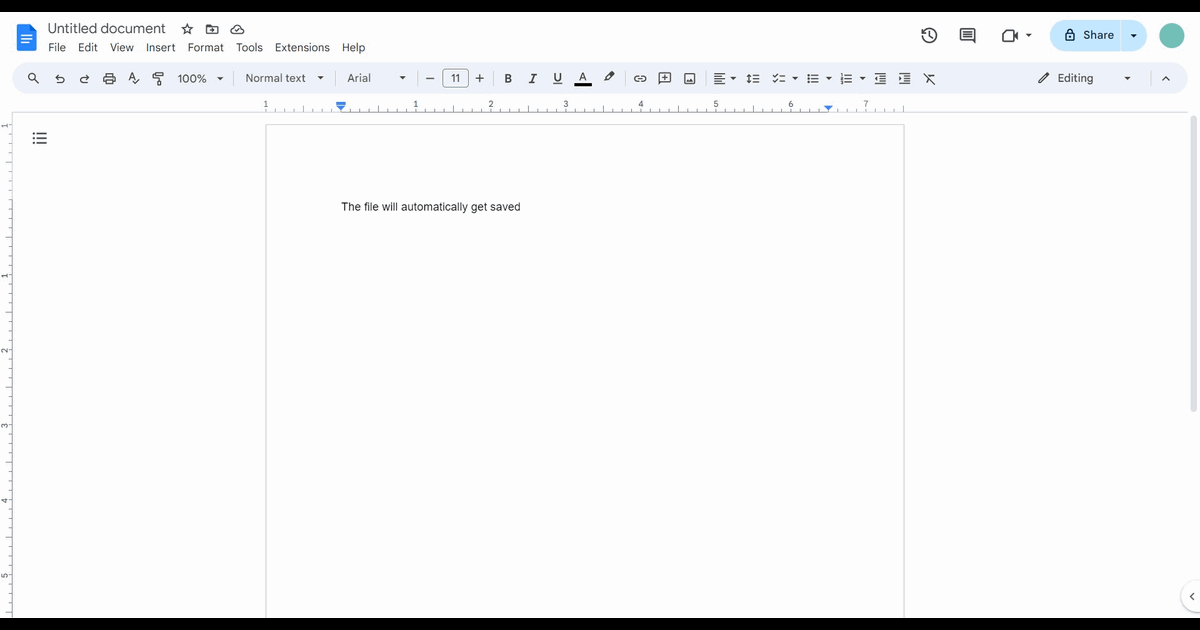The width and height of the screenshot is (1200, 630).
Task: Print the document
Action: [109, 78]
